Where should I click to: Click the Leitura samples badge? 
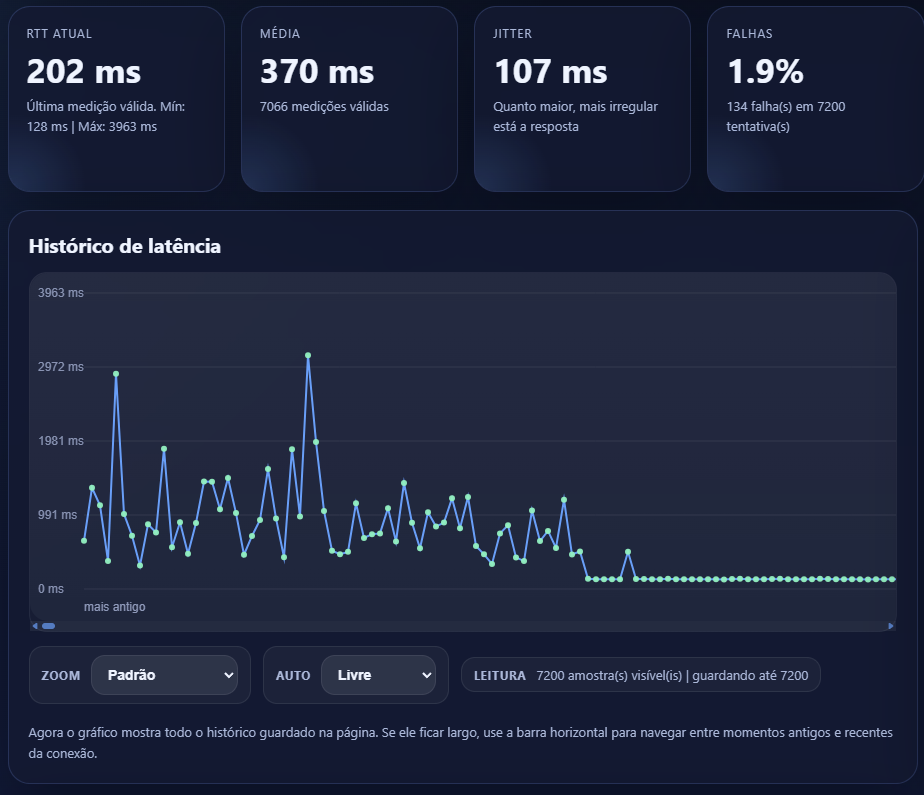(640, 675)
